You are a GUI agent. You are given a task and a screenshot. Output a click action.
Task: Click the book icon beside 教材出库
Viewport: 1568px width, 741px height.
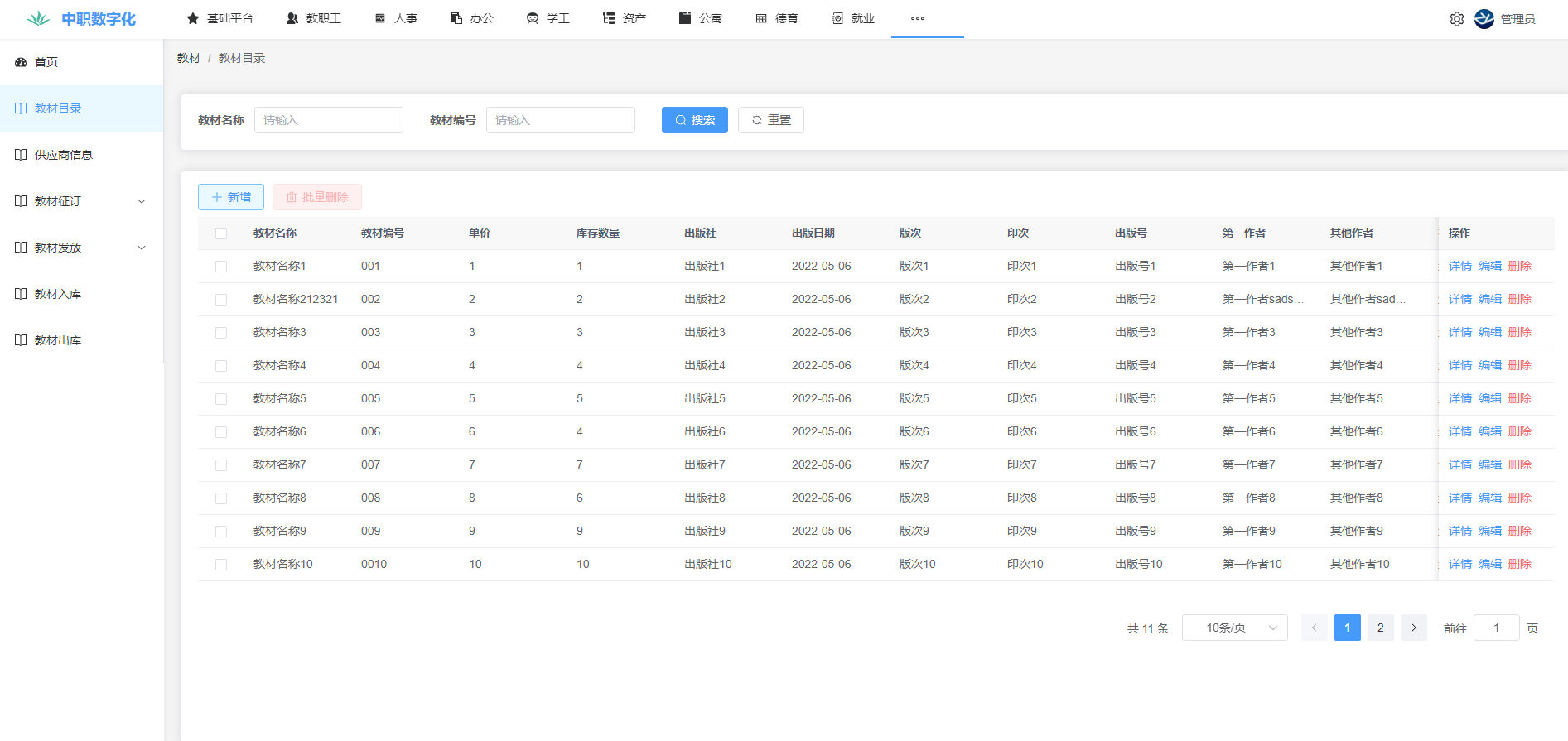coord(21,340)
